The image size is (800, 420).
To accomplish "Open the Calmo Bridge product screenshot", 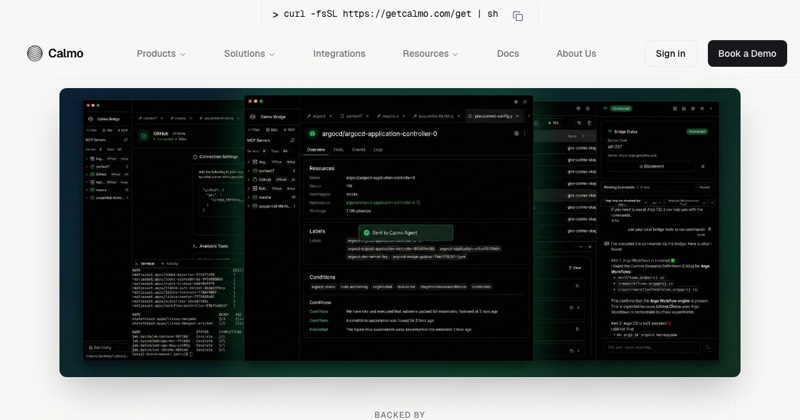I will click(x=400, y=233).
